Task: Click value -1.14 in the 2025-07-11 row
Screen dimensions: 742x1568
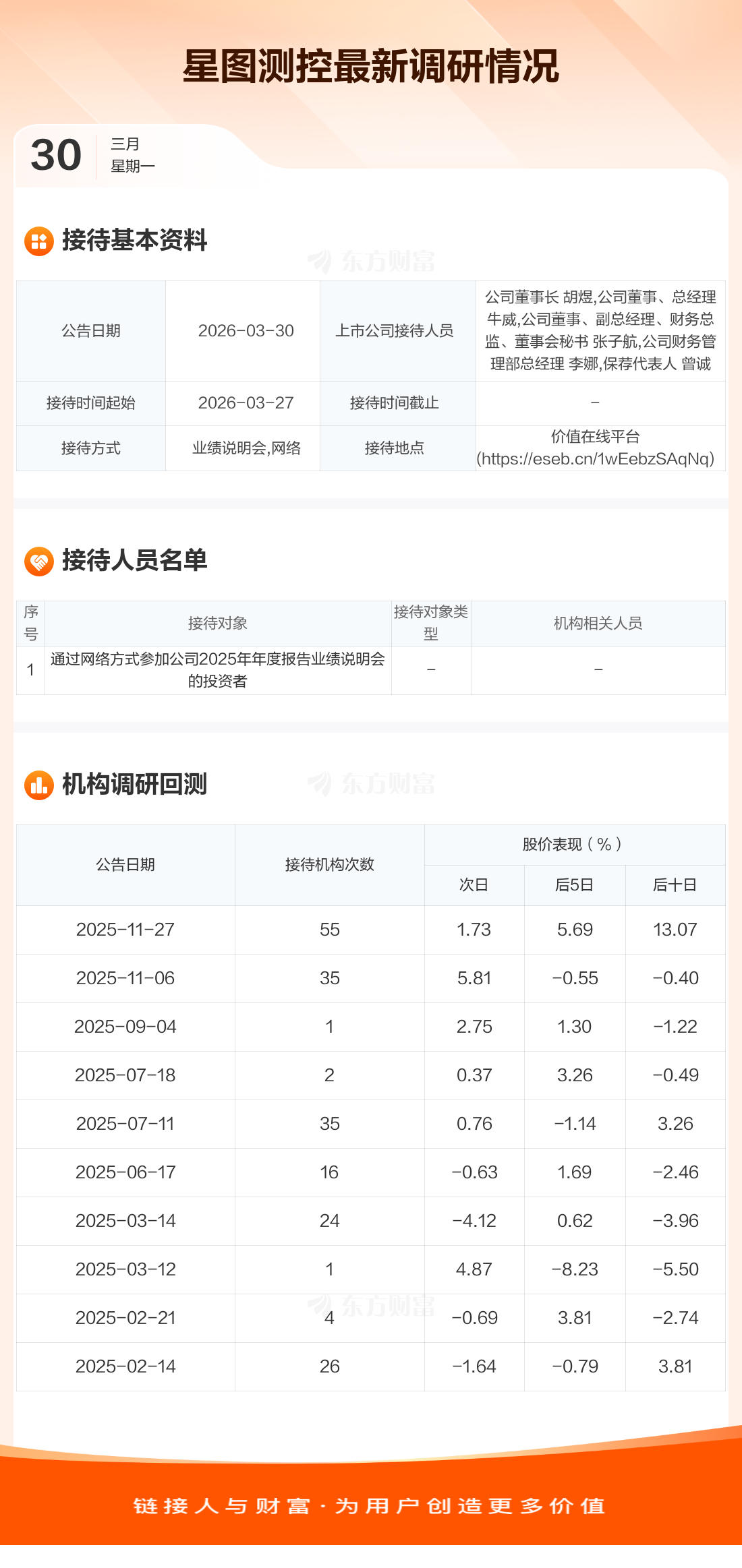Action: tap(575, 1124)
